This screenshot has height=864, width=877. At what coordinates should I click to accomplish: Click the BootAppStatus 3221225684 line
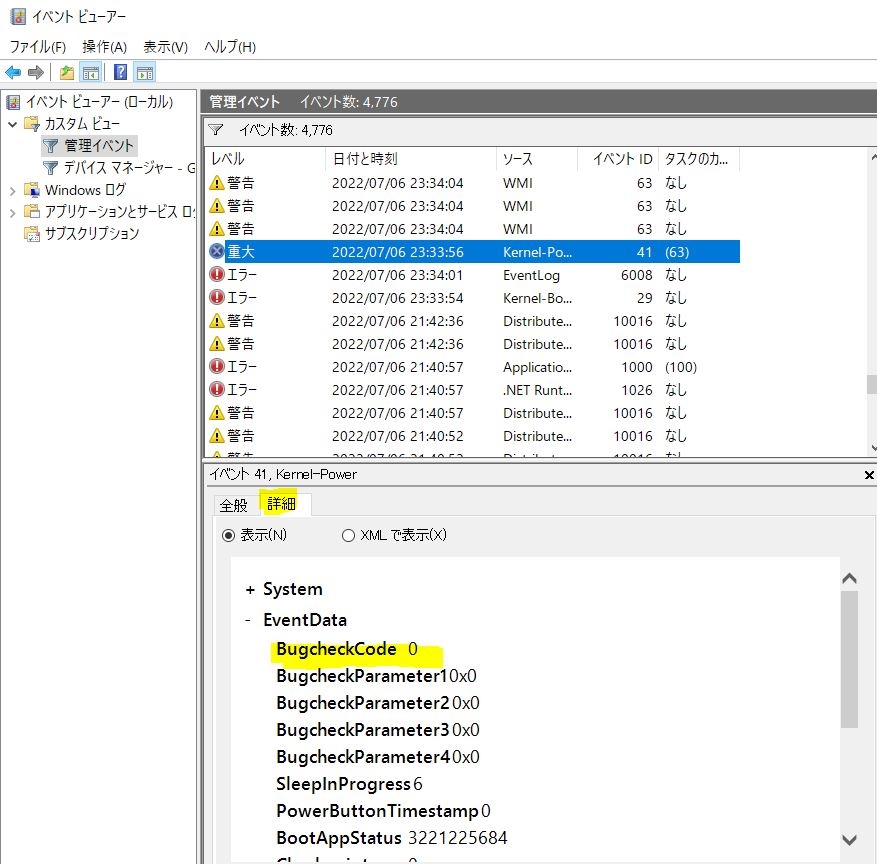pyautogui.click(x=392, y=838)
